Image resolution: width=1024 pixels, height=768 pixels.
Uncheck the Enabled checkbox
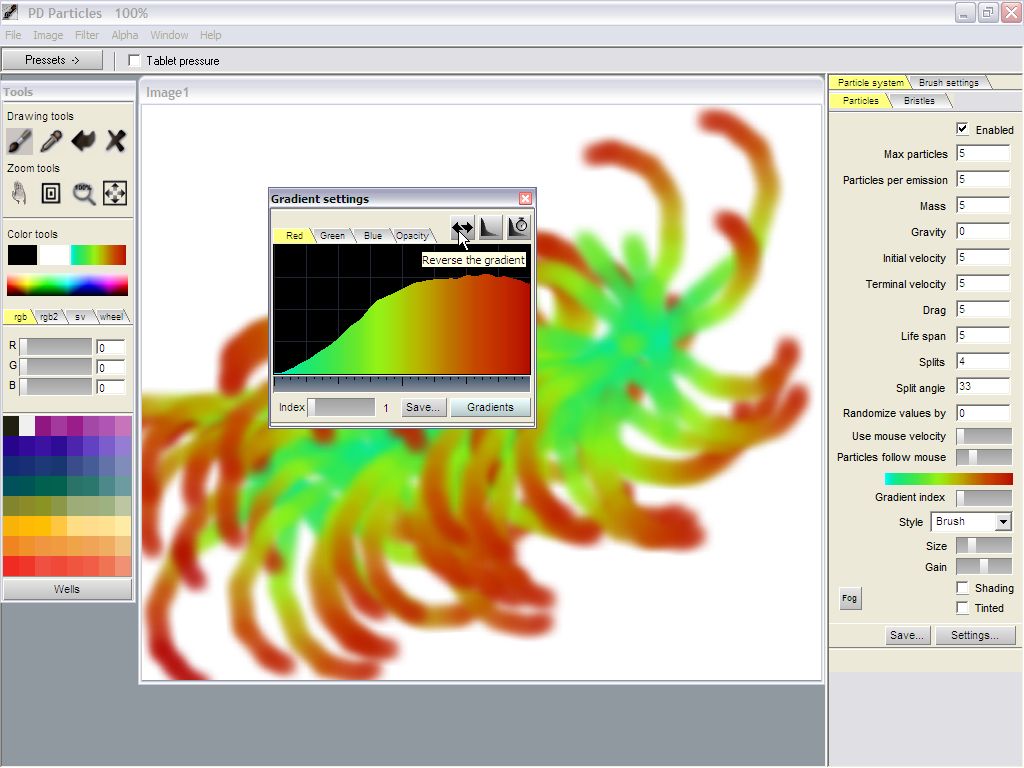(x=962, y=129)
